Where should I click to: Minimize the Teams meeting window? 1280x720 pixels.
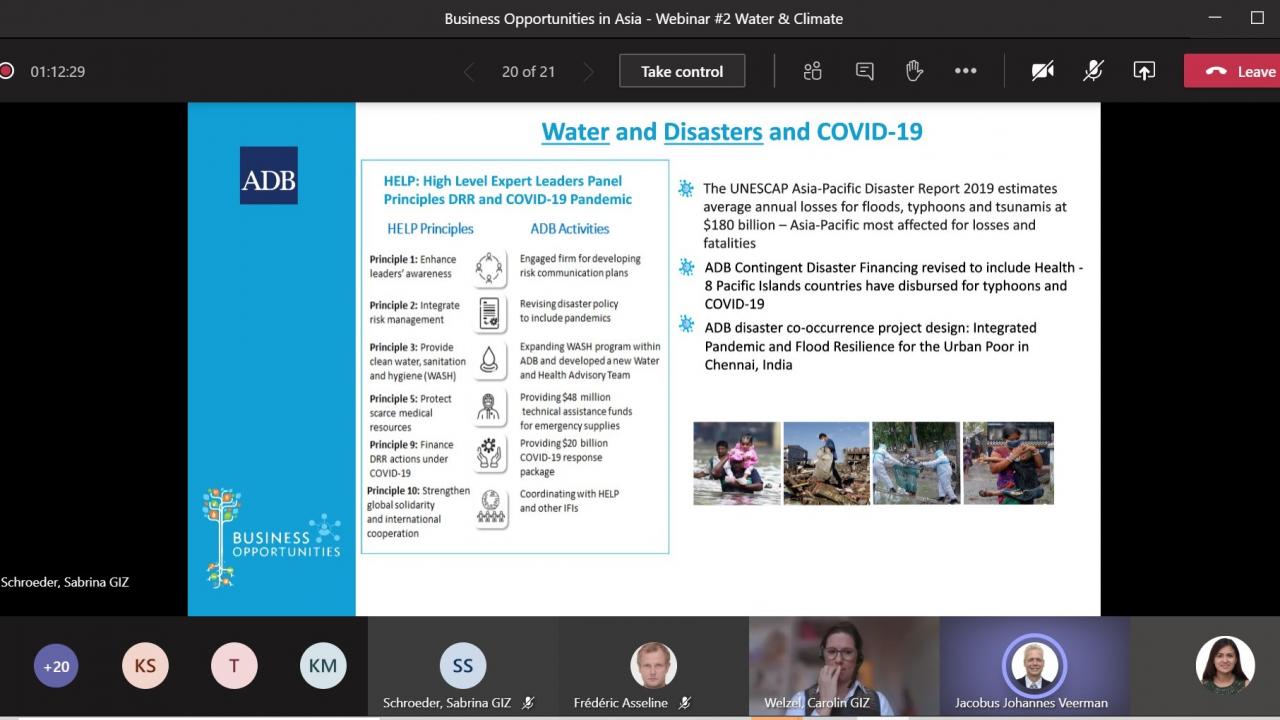point(1215,18)
